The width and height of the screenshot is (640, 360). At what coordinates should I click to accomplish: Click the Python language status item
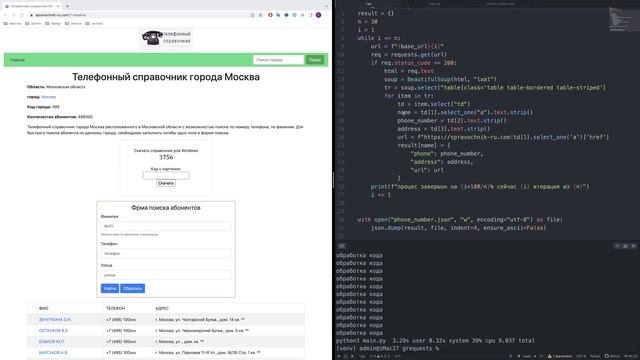(x=595, y=356)
